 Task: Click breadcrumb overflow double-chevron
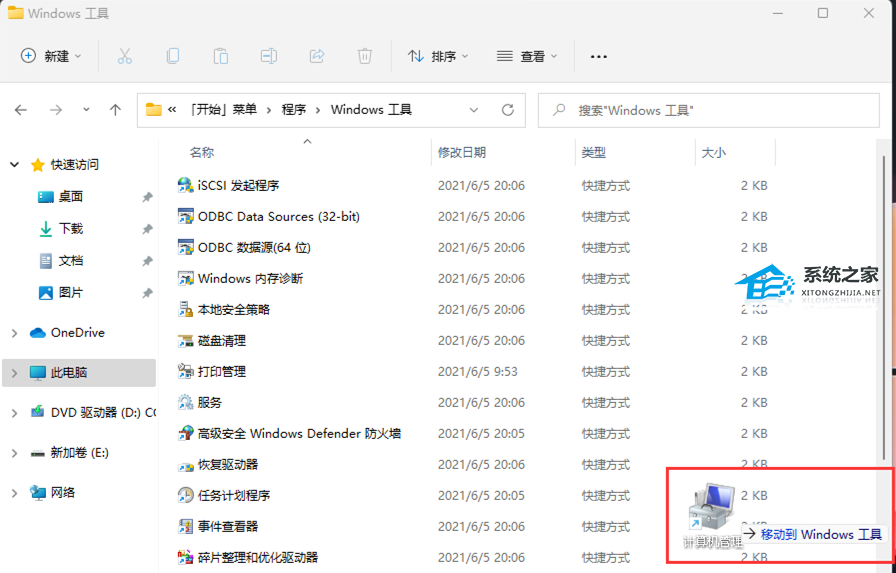click(x=172, y=110)
